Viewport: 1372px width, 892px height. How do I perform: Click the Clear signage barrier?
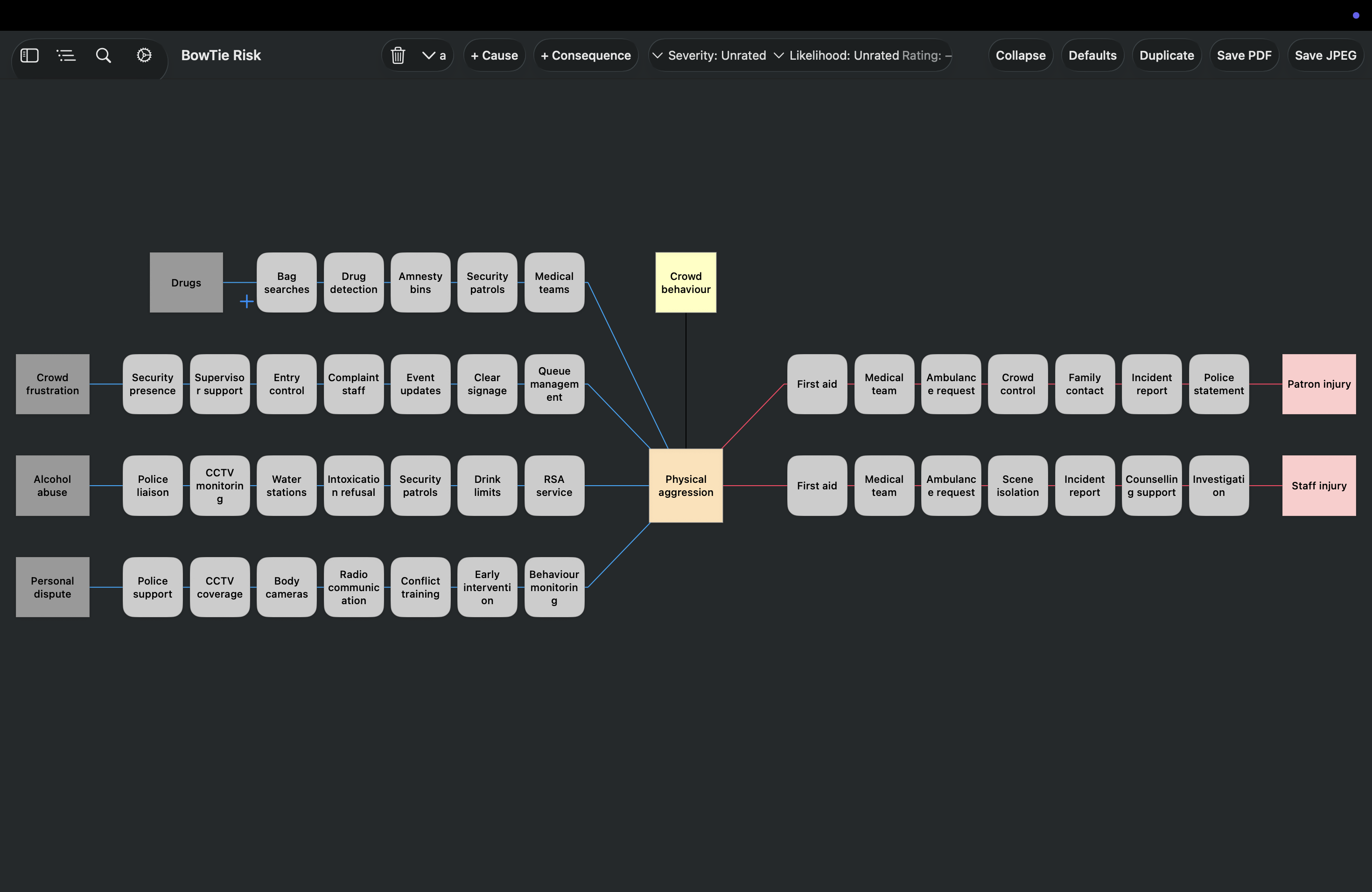point(487,384)
